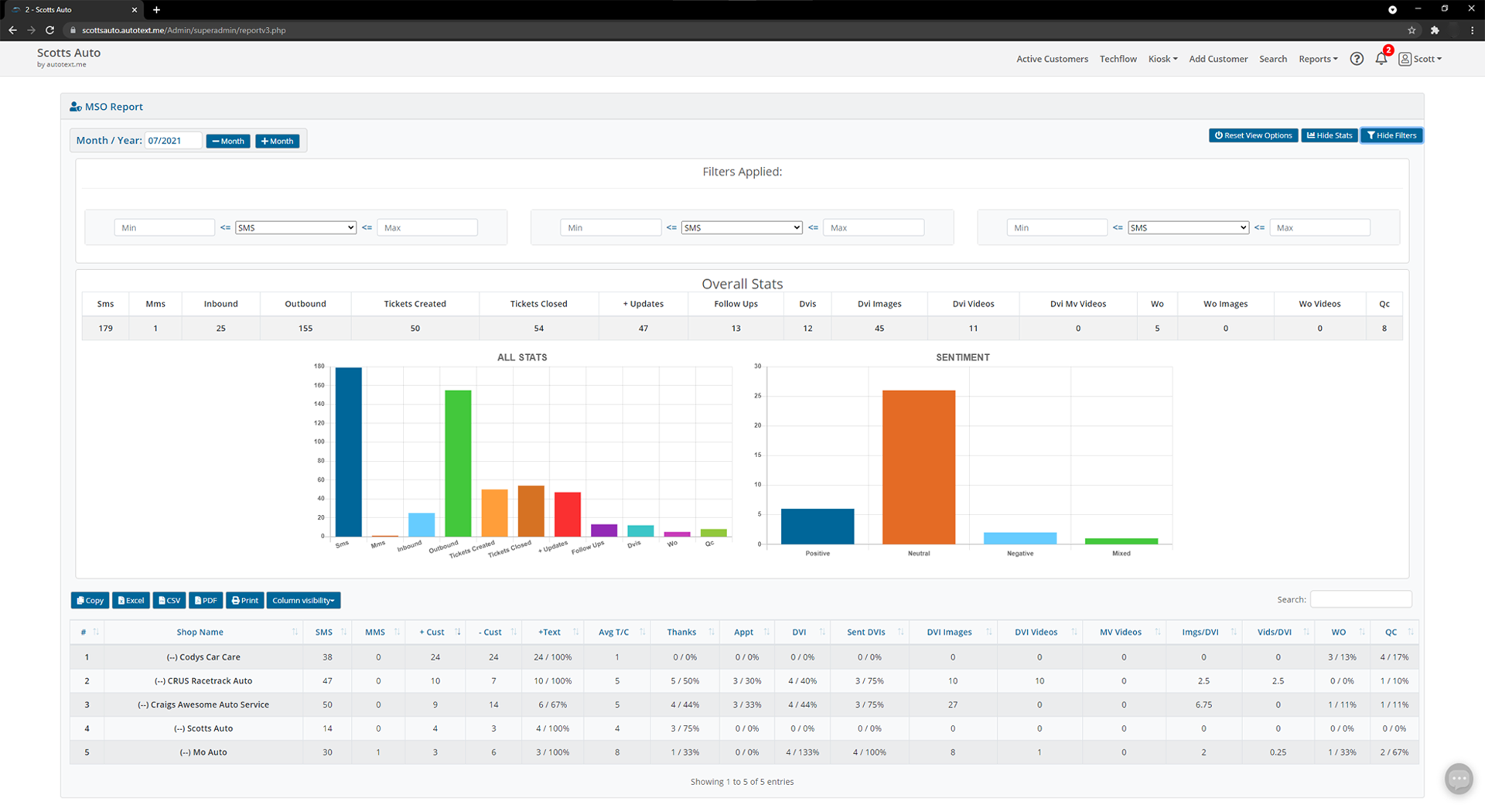Image resolution: width=1485 pixels, height=812 pixels.
Task: Click the bookmark star in the address bar
Action: click(x=1412, y=30)
